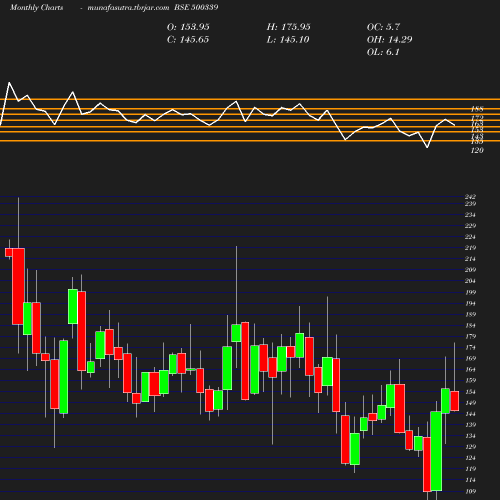
Task: Click the 114 price axis label
Action: tap(470, 480)
